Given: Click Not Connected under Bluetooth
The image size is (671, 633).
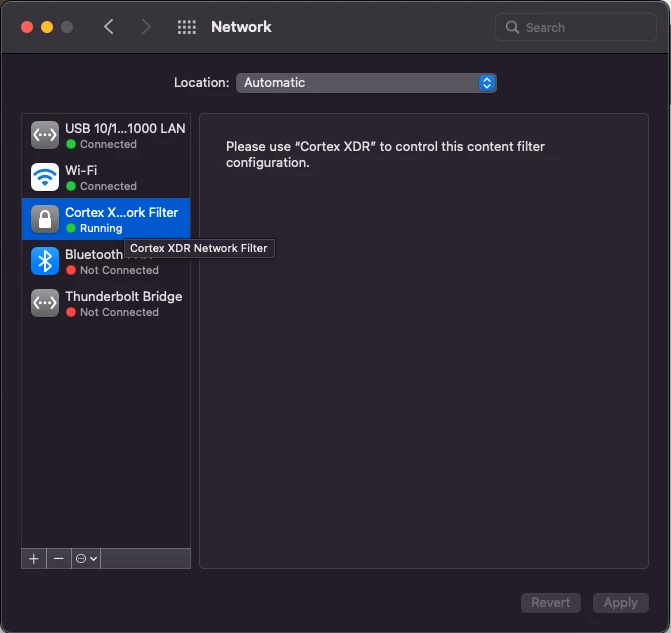Looking at the screenshot, I should point(119,270).
